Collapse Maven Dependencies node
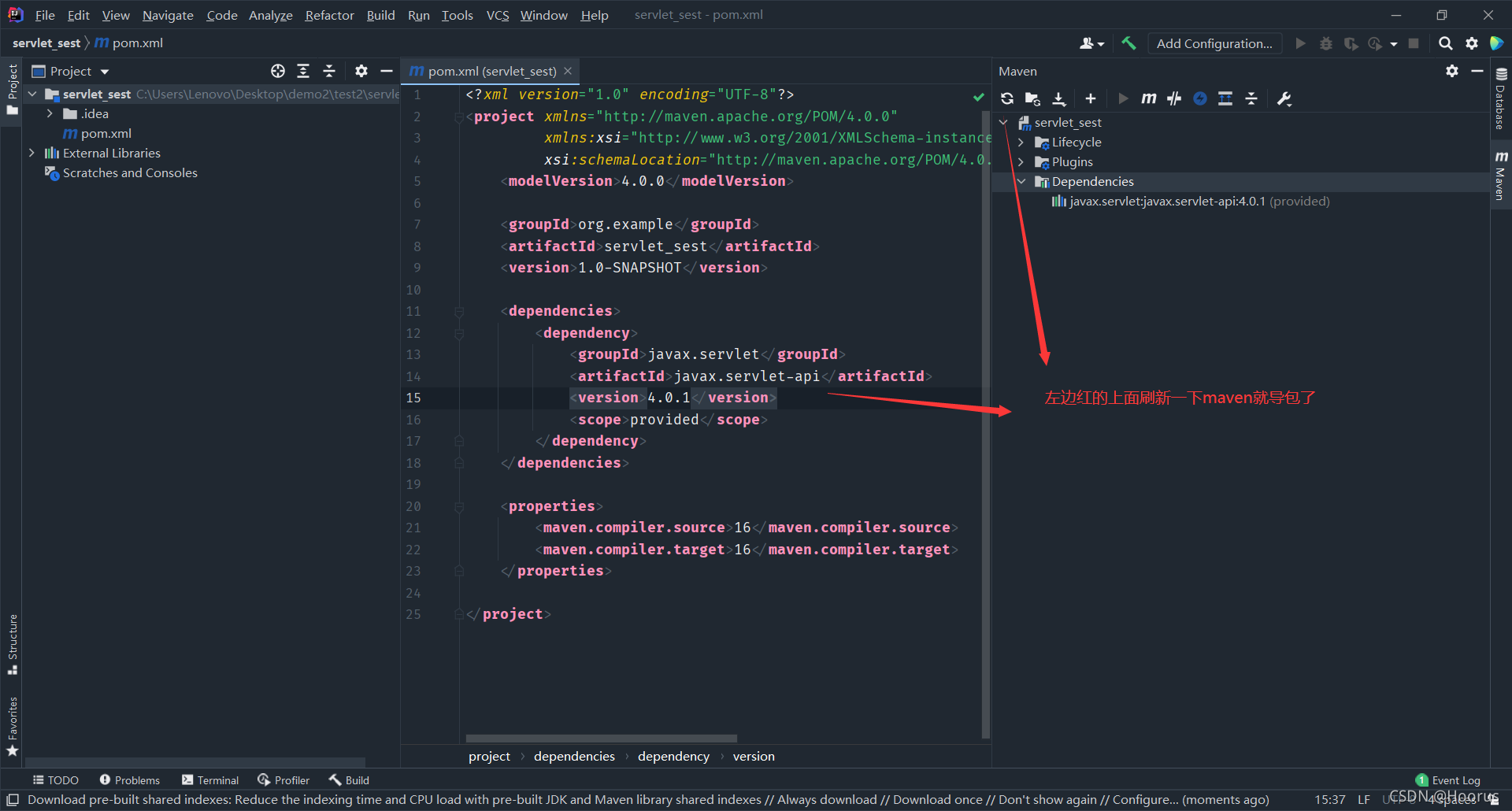 point(1021,181)
